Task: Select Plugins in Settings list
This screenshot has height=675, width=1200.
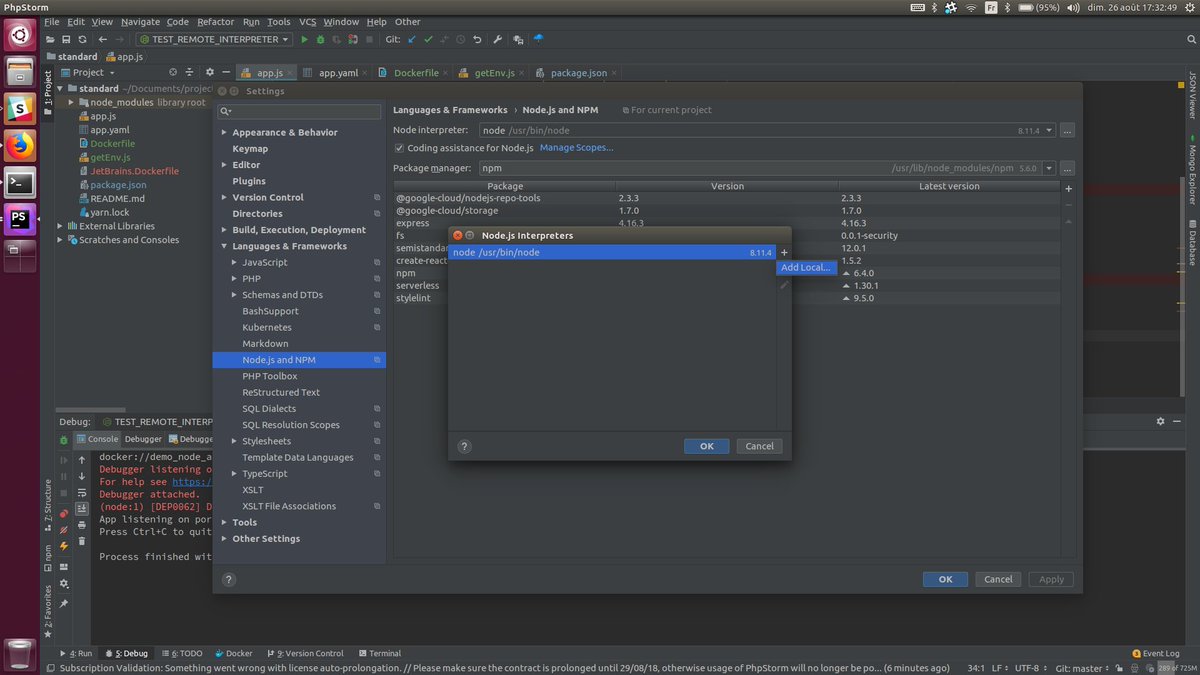Action: (x=249, y=181)
